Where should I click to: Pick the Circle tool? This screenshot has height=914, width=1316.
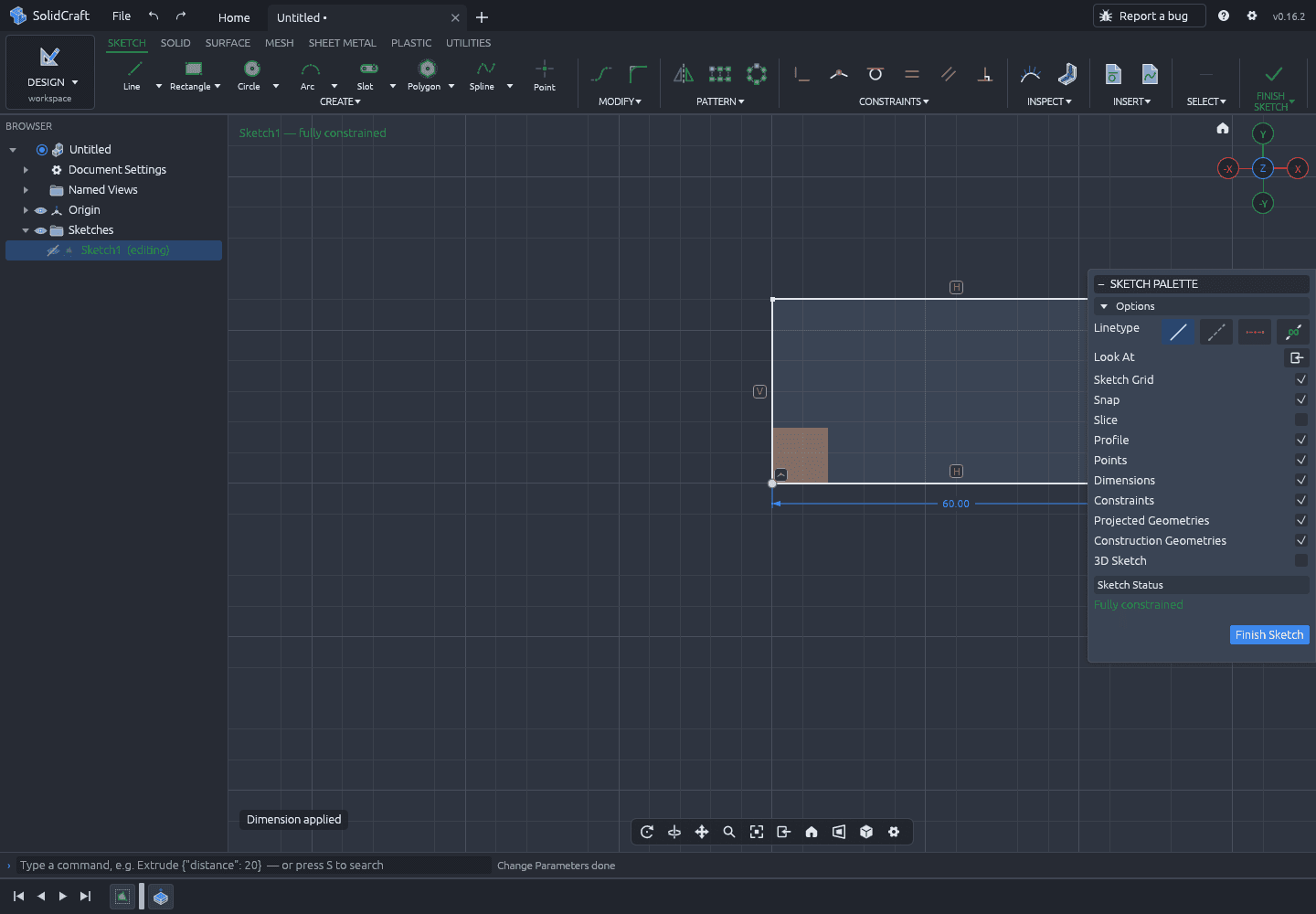coord(250,75)
